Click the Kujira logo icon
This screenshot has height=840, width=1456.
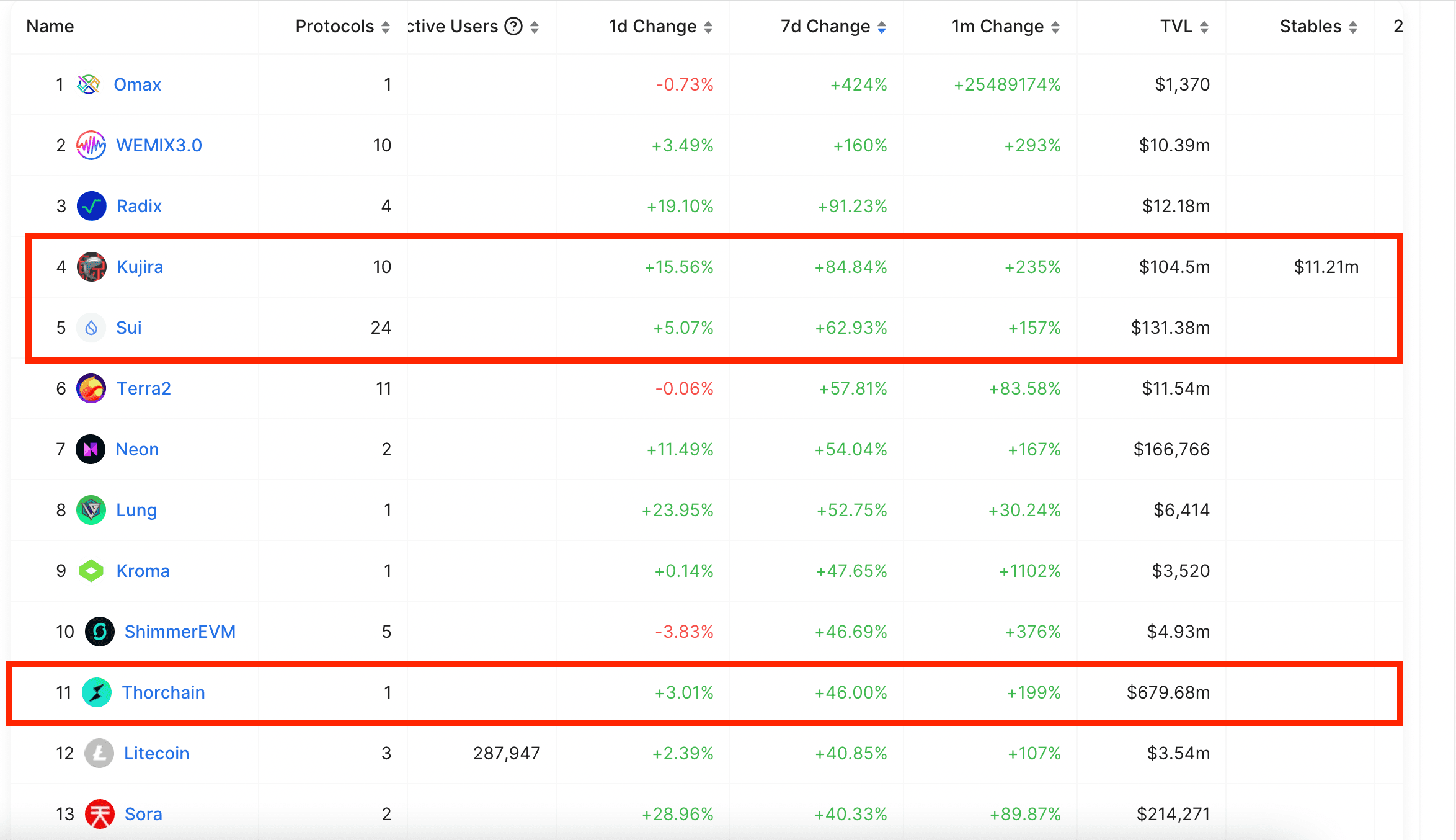click(91, 267)
